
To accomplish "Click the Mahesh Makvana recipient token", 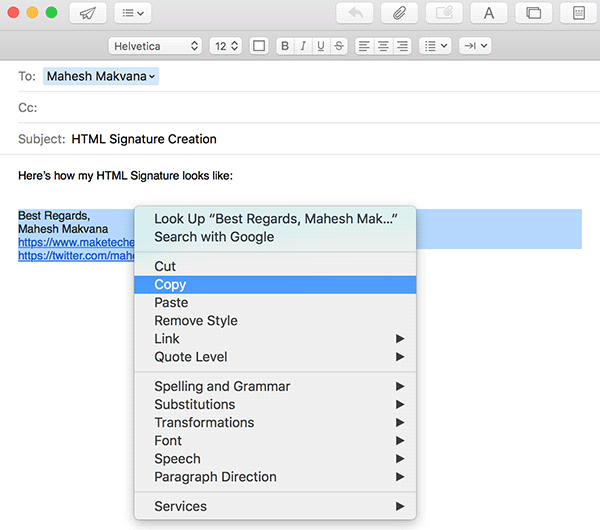I will pos(101,76).
